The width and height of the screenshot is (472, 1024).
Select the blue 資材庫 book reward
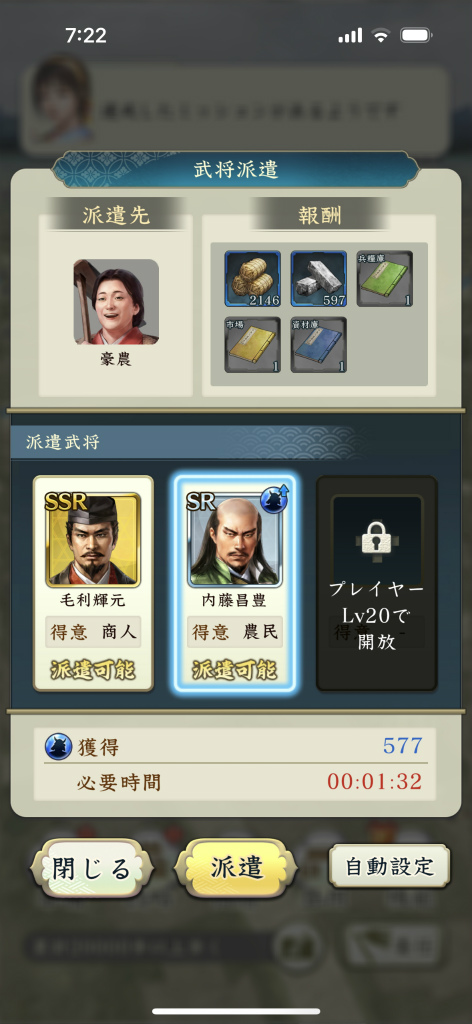319,345
